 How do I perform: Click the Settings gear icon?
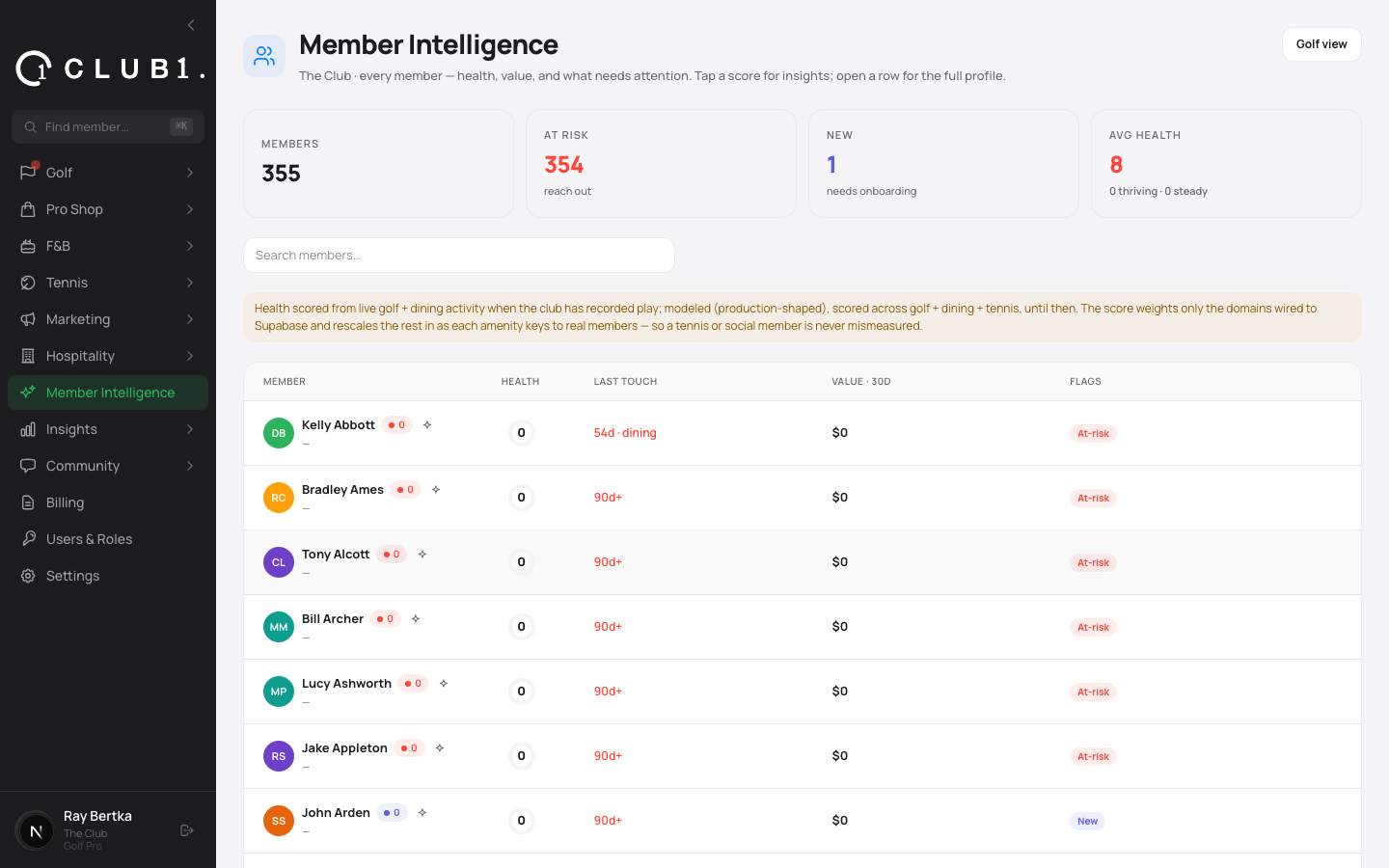click(x=28, y=576)
